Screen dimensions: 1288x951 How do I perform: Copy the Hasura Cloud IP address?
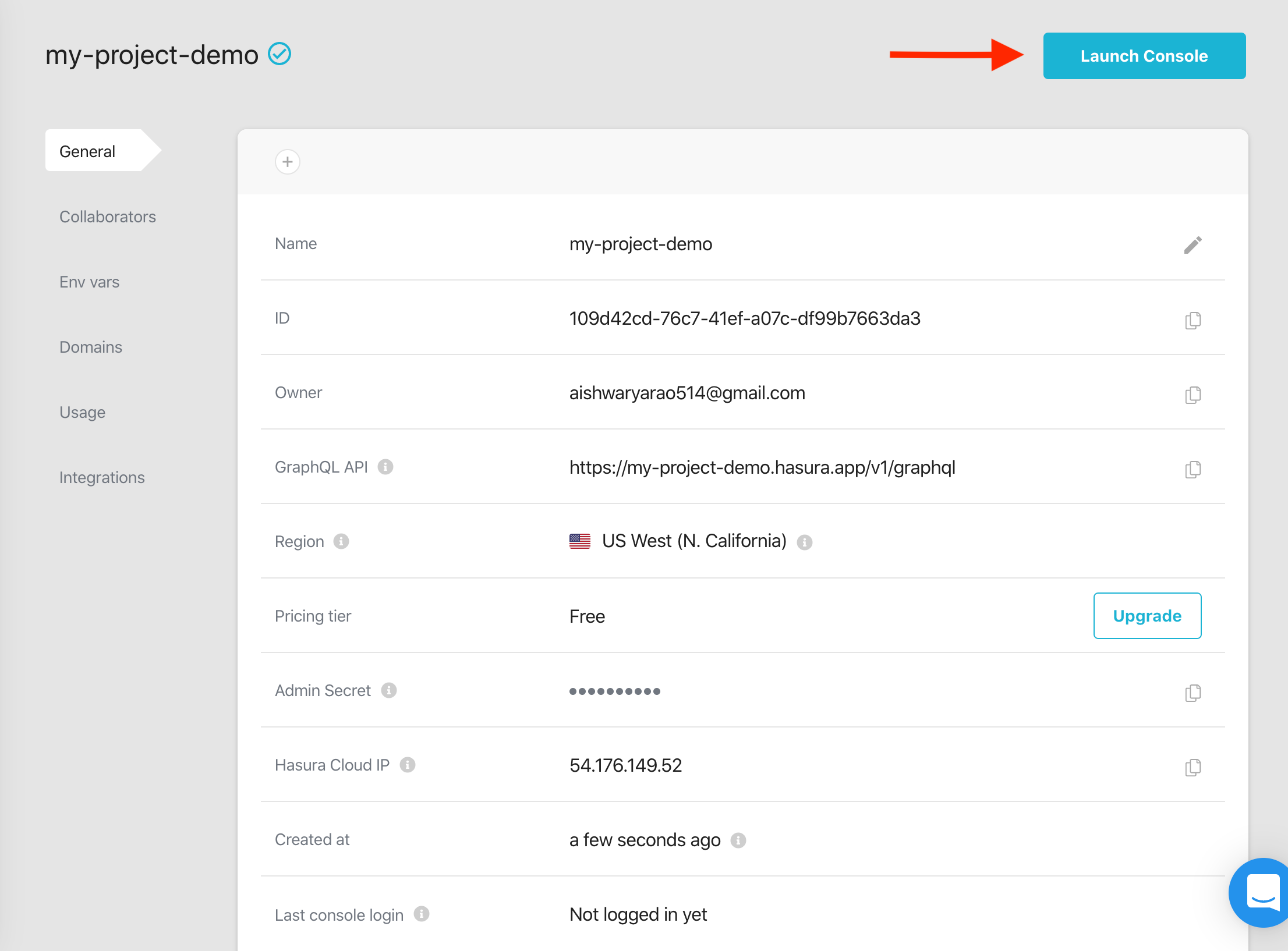tap(1193, 767)
